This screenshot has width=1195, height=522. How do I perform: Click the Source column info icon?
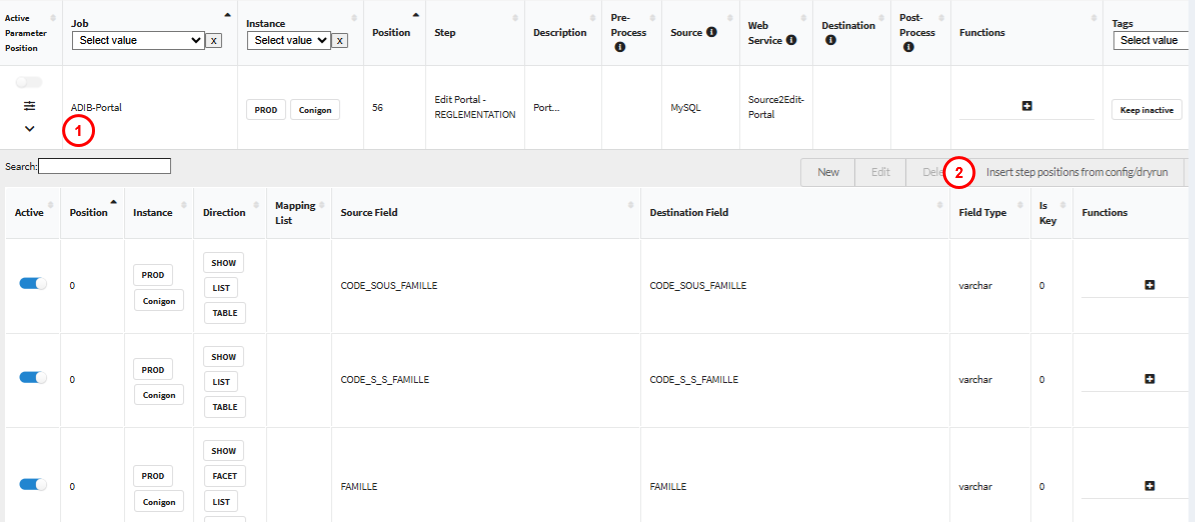pyautogui.click(x=711, y=32)
